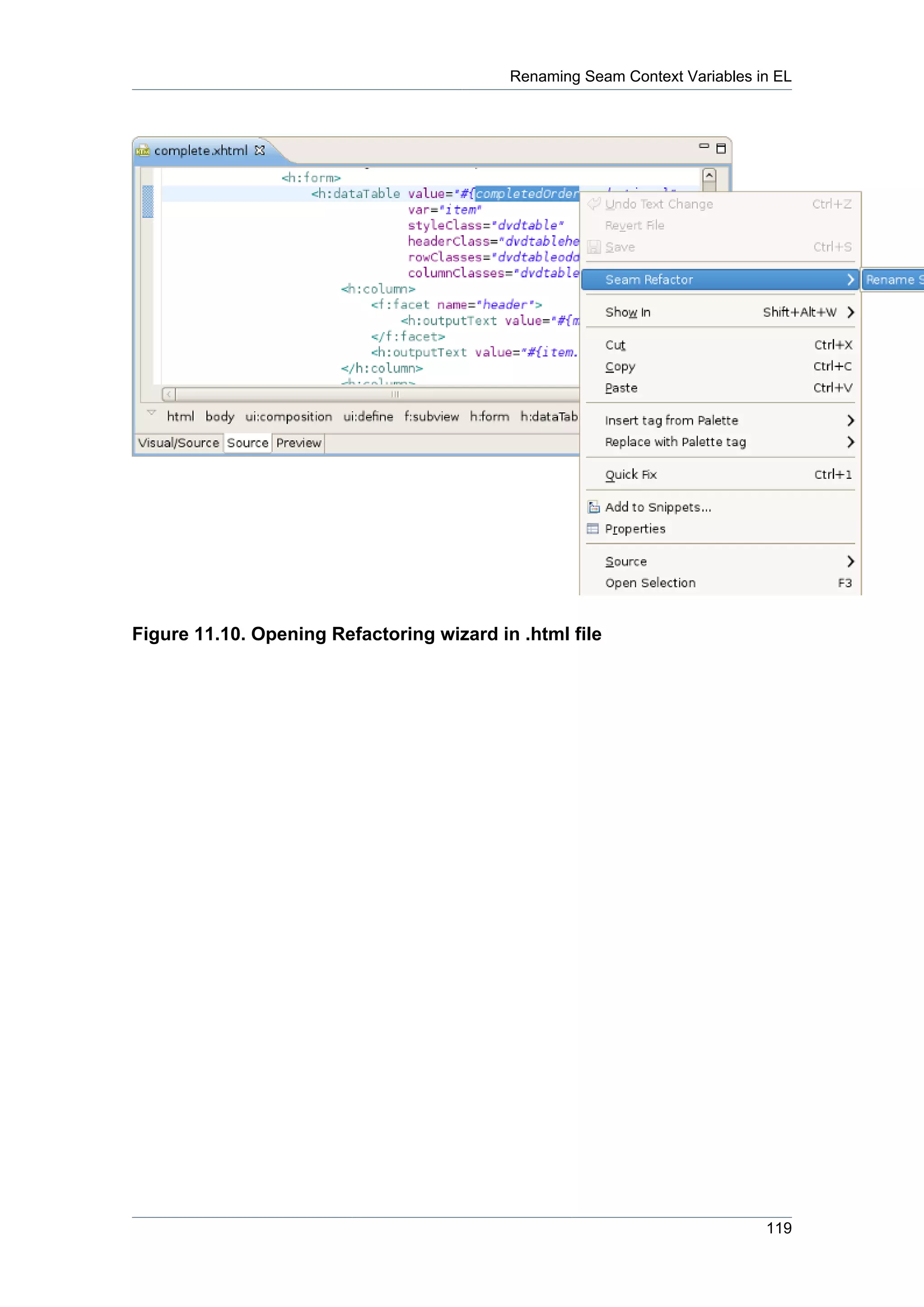Choose Add to Snippets... entry
924x1307 pixels.
720,507
